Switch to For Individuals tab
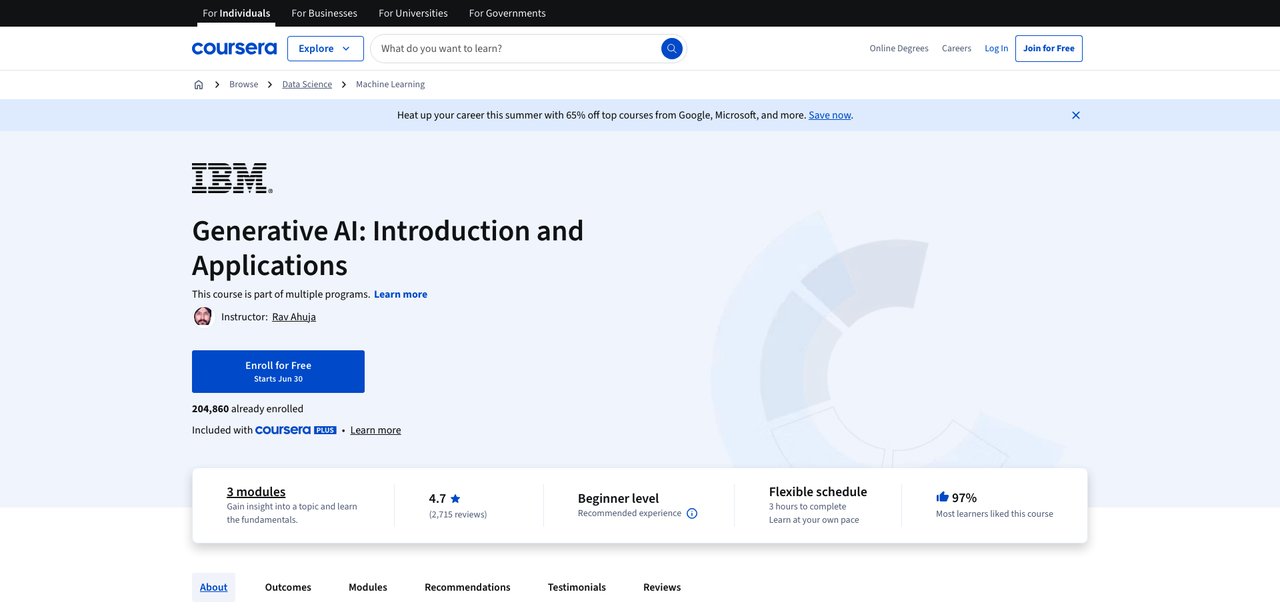Image resolution: width=1280 pixels, height=610 pixels. click(x=236, y=13)
